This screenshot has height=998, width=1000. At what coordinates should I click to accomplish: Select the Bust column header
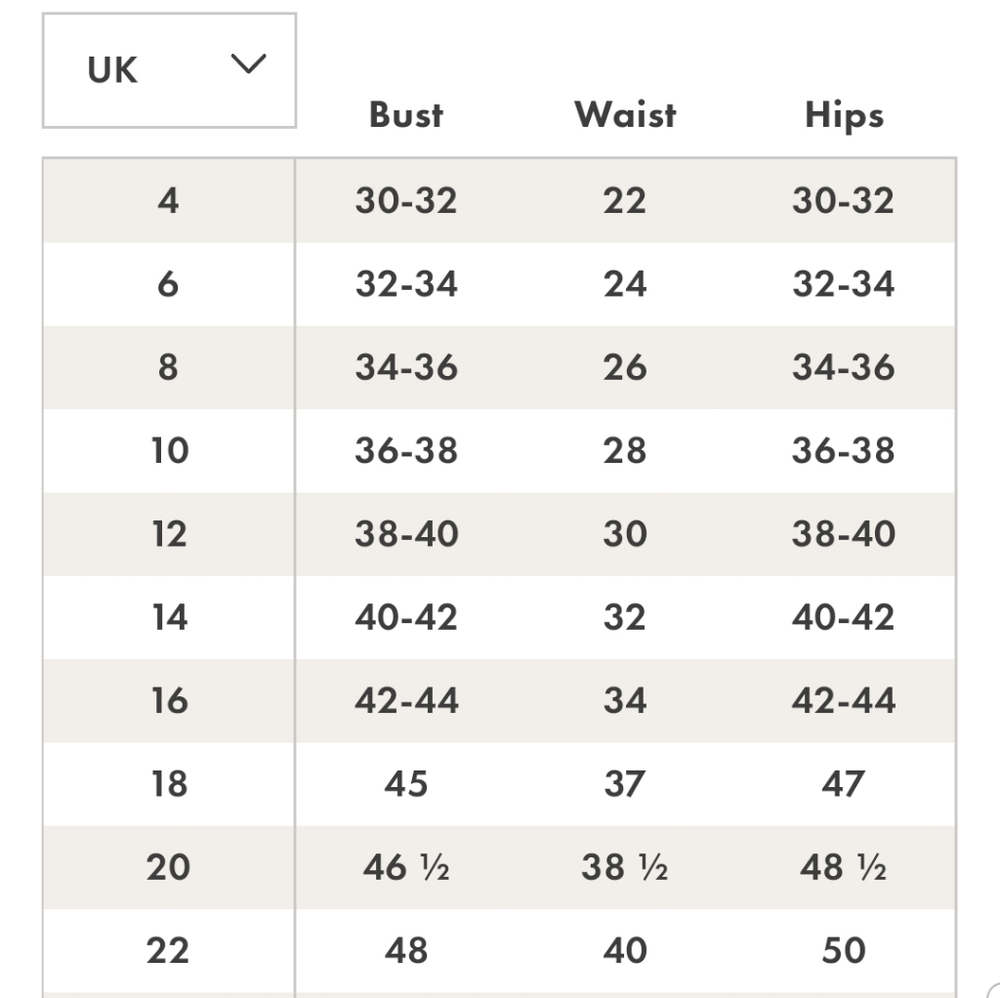coord(406,115)
